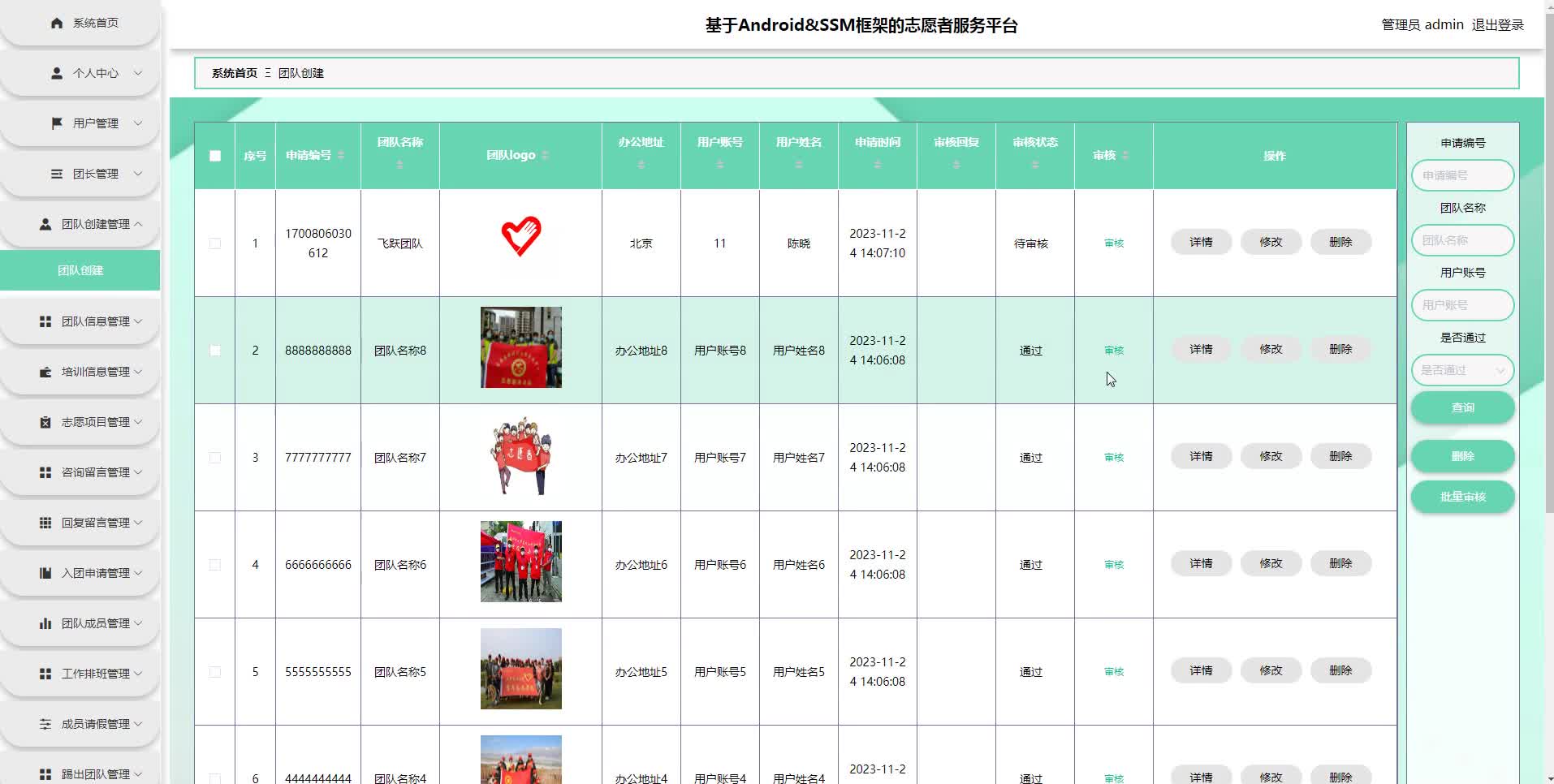This screenshot has width=1554, height=784.
Task: Click 退出登录 to log out
Action: 1497,25
